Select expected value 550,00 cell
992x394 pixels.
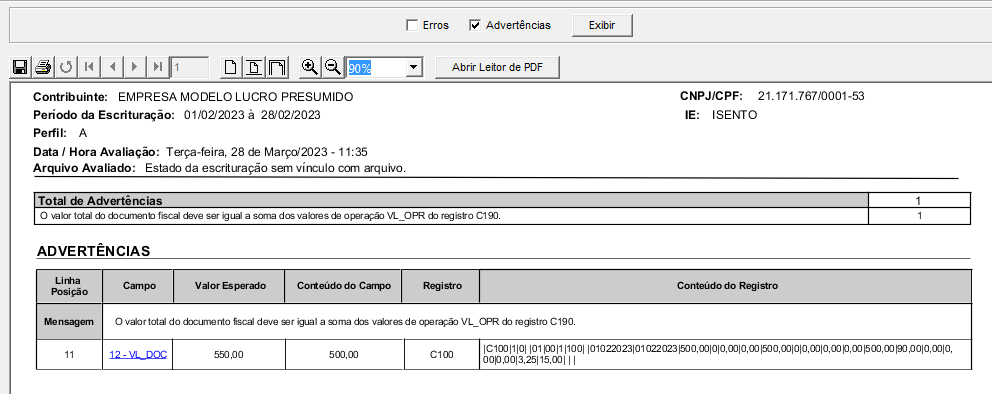pos(229,355)
